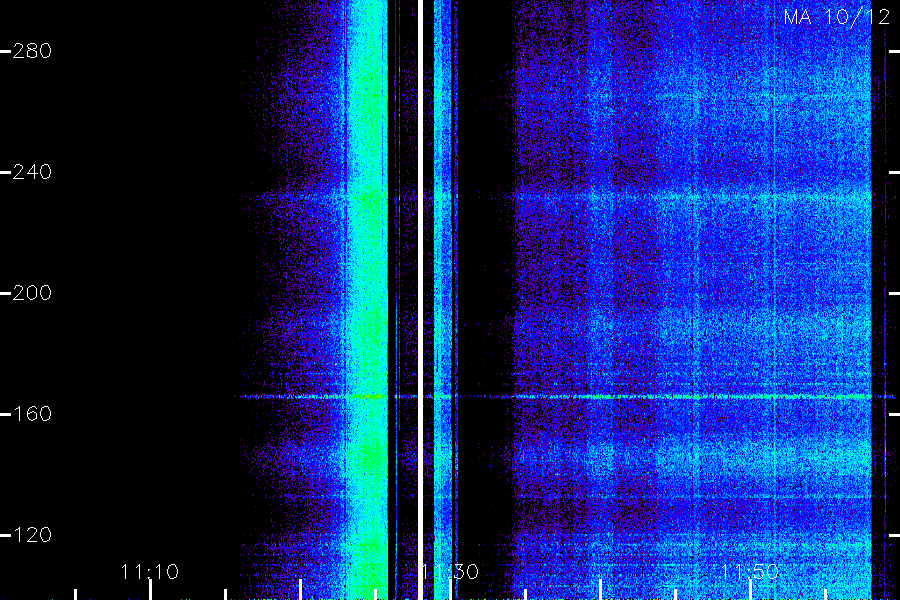Click the 120 frequency axis label
Image resolution: width=900 pixels, height=600 pixels.
pos(32,535)
